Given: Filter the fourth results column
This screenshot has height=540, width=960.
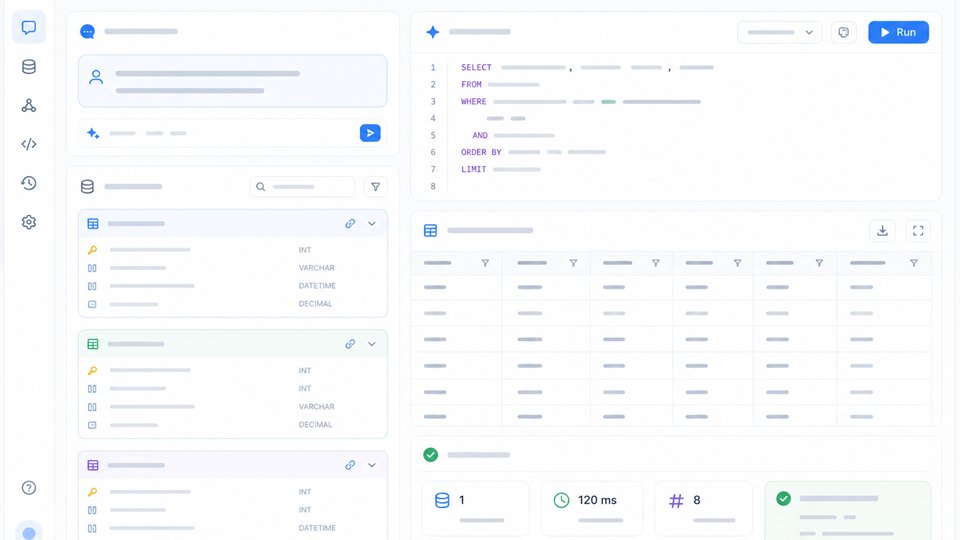Looking at the screenshot, I should [737, 263].
